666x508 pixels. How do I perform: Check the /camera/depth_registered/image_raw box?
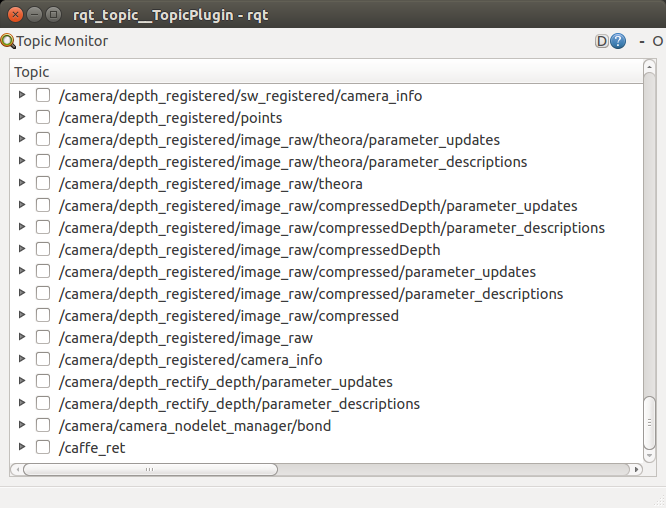click(43, 337)
